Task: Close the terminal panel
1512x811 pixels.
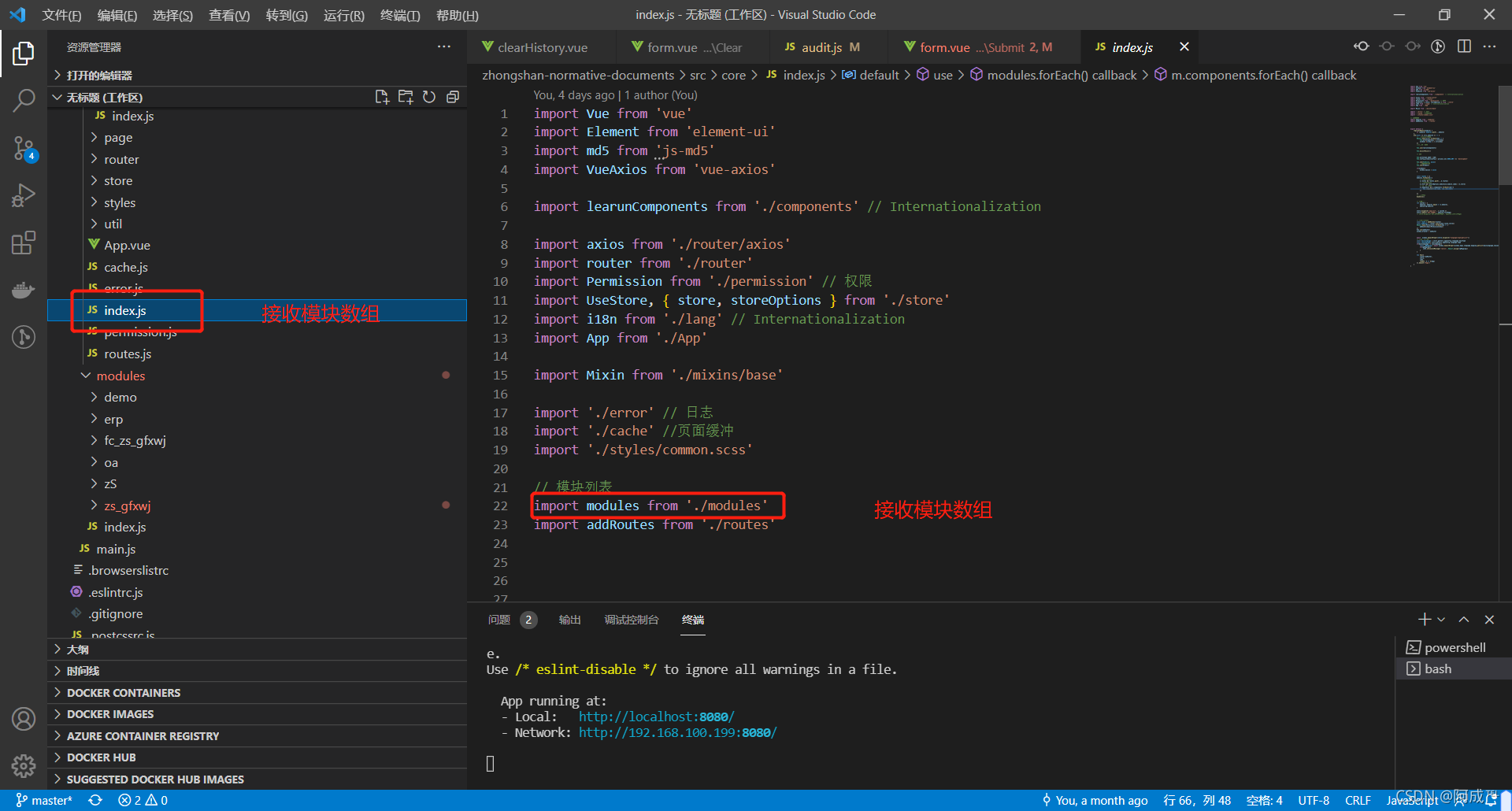Action: pyautogui.click(x=1489, y=620)
